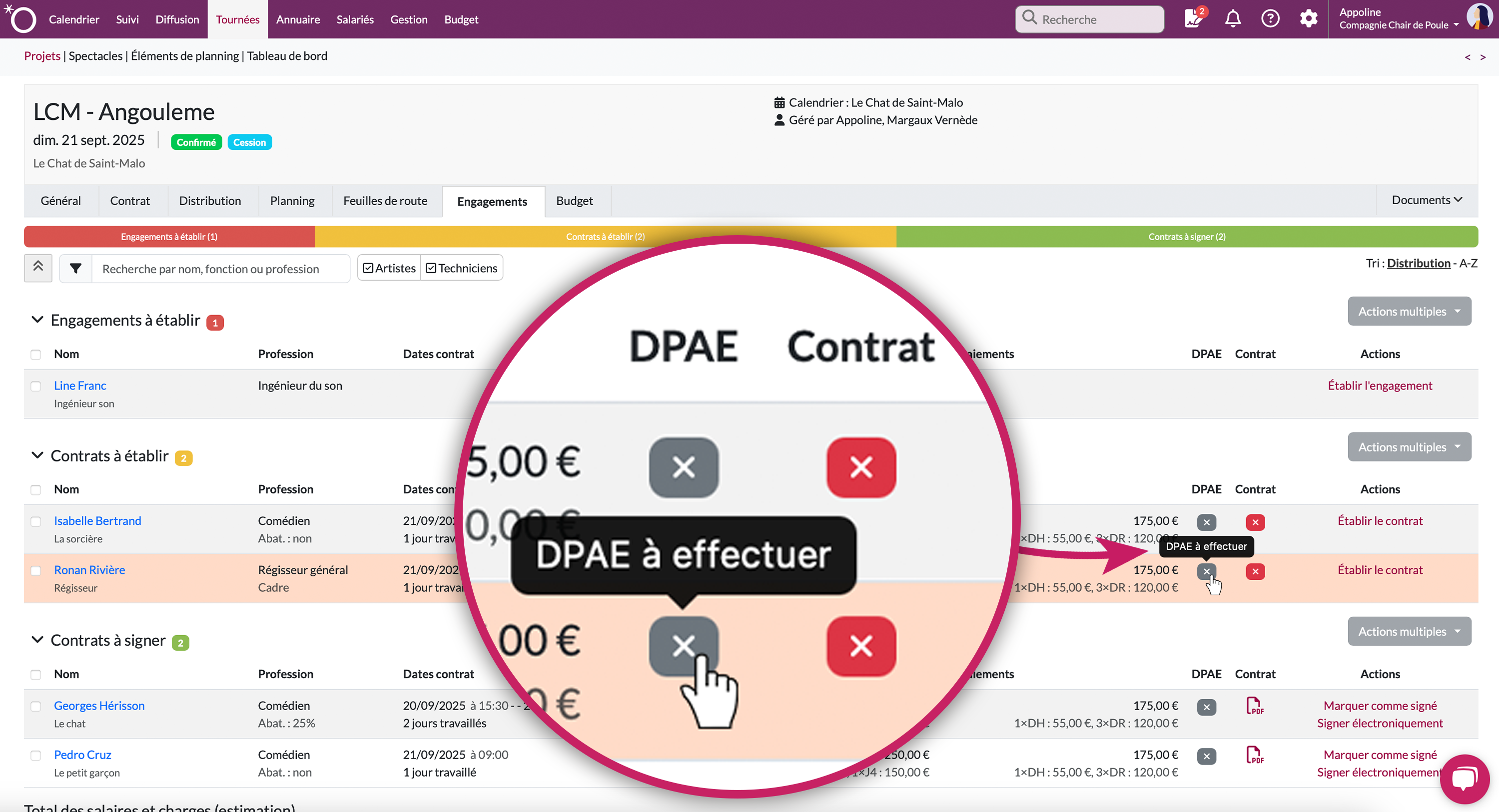The width and height of the screenshot is (1499, 812).
Task: Open the help question mark icon
Action: (1270, 18)
